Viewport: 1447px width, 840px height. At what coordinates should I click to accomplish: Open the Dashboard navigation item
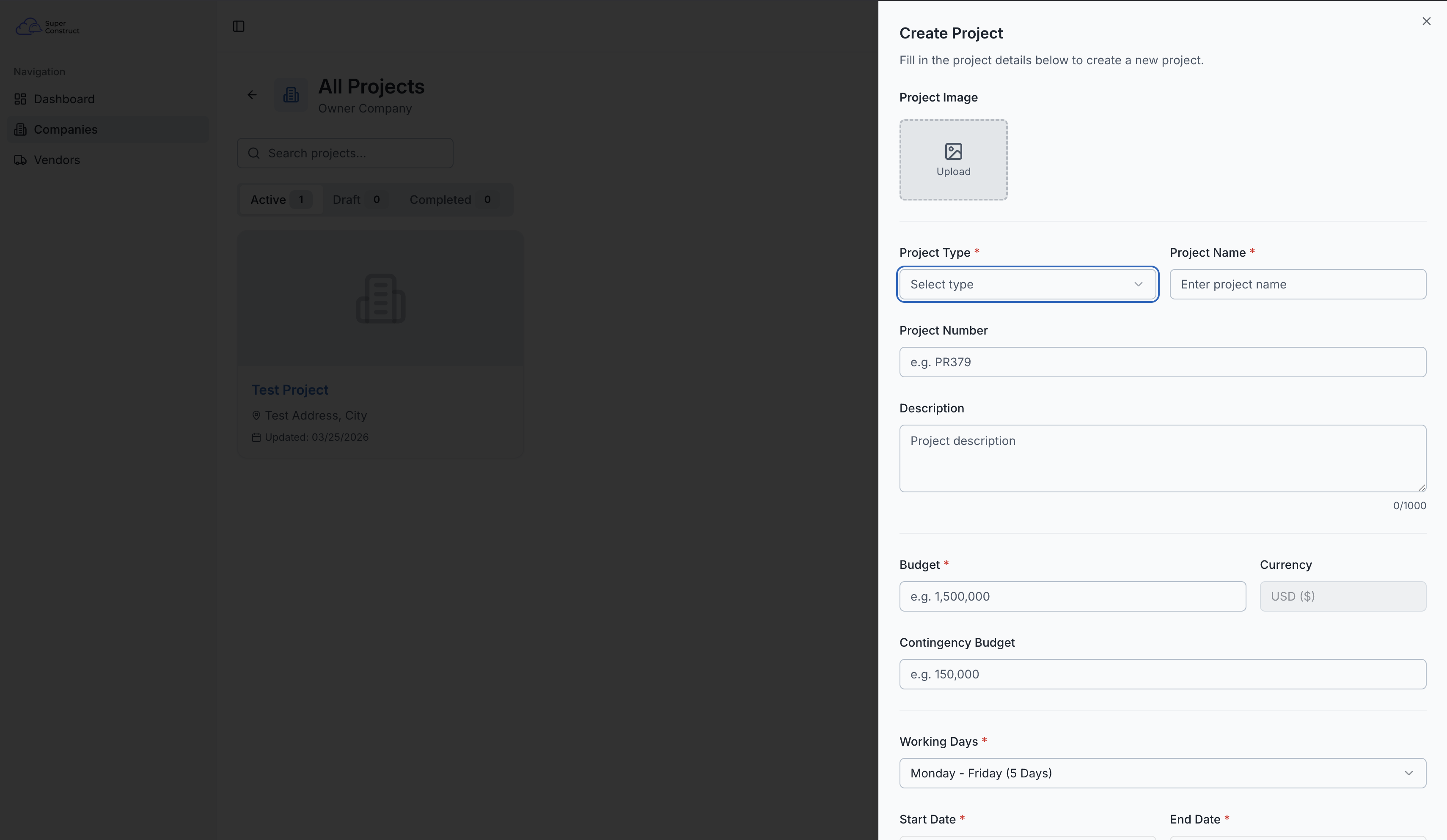tap(108, 99)
